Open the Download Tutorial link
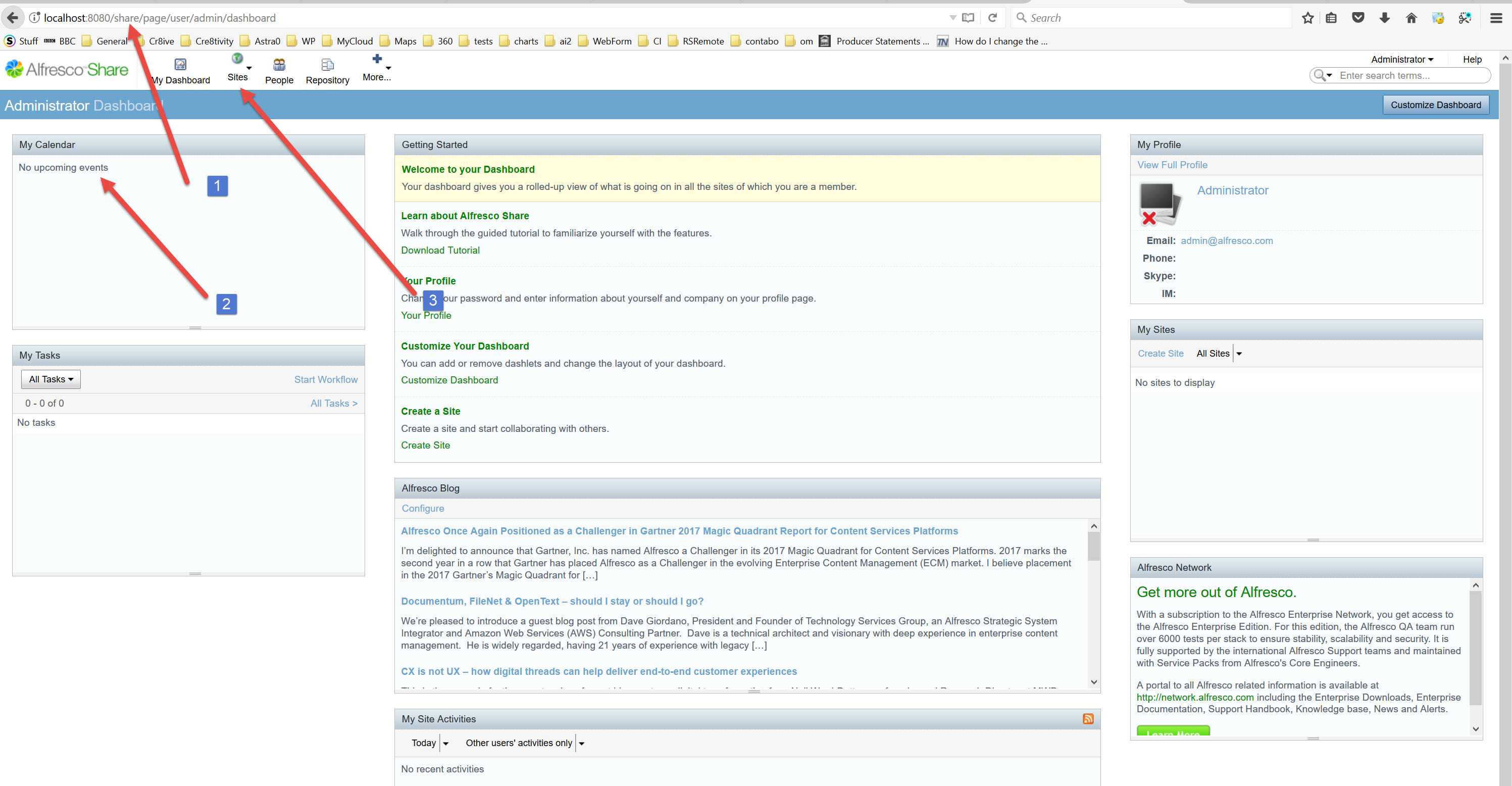This screenshot has width=1512, height=786. click(x=440, y=250)
